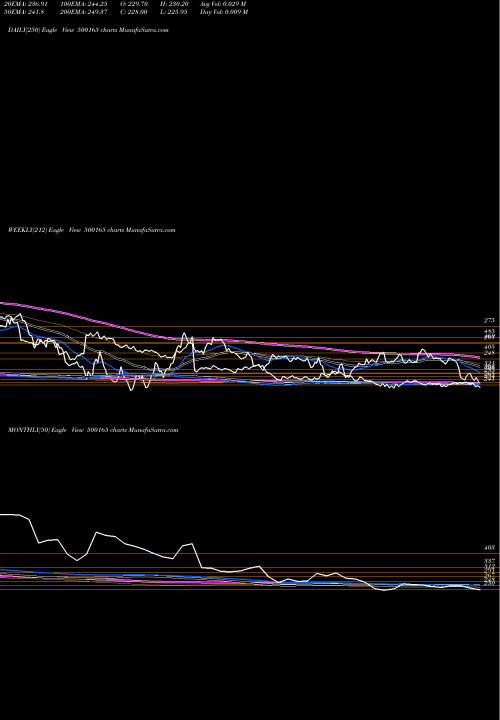Image resolution: width=500 pixels, height=720 pixels.
Task: Click the 405 price label on monthly chart
Action: pyautogui.click(x=489, y=548)
